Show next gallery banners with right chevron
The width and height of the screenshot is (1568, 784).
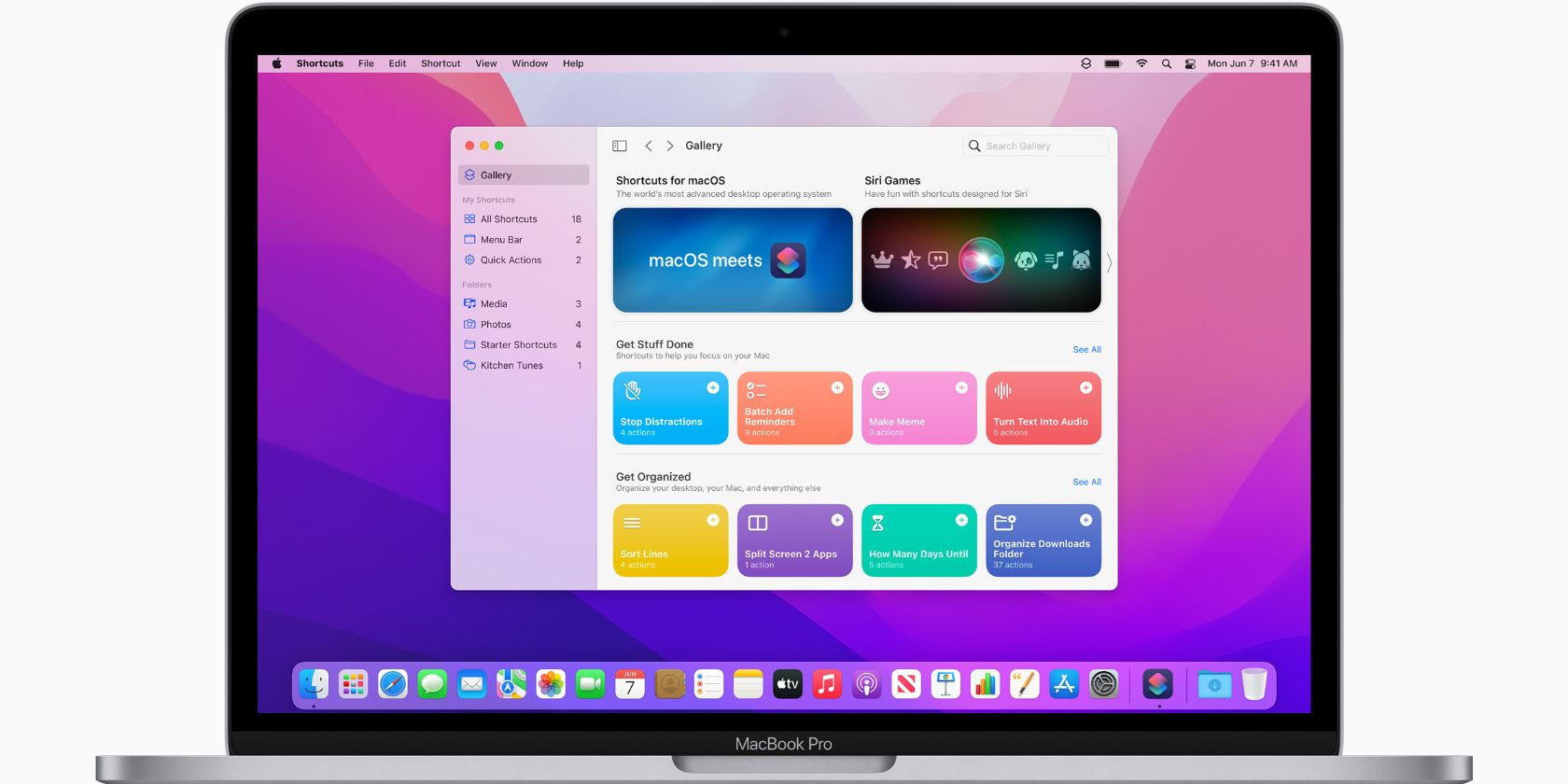1109,263
